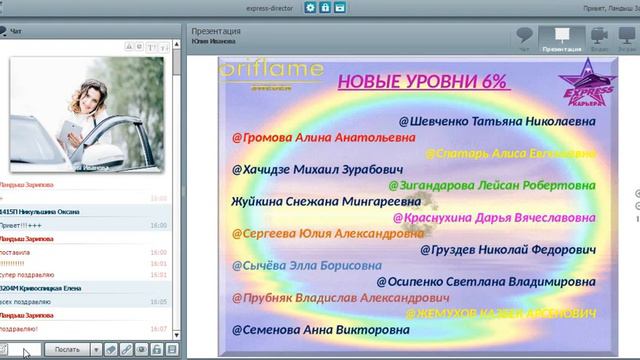Click the eye icon in chat toolbar
This screenshot has height=360, width=640.
(x=142, y=349)
